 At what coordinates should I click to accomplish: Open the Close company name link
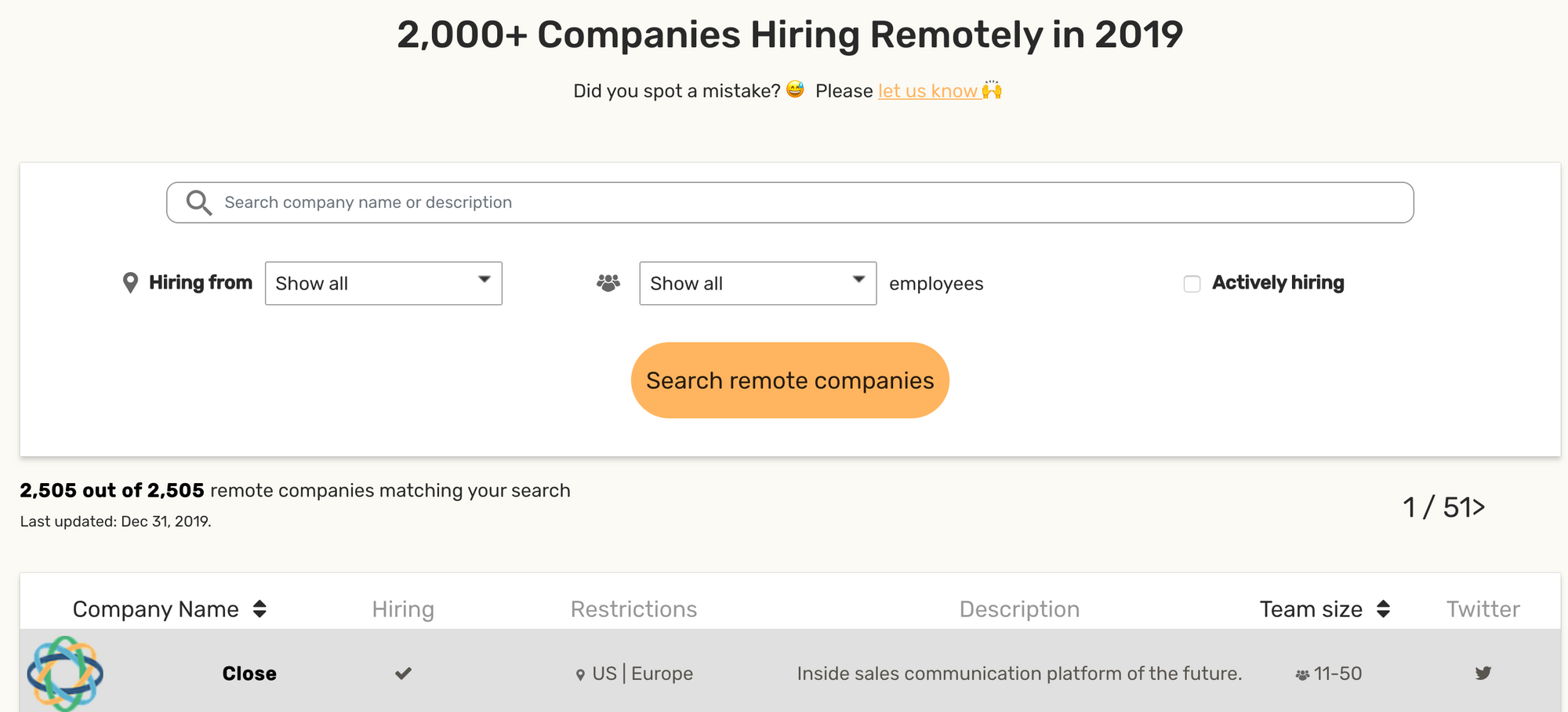(249, 674)
